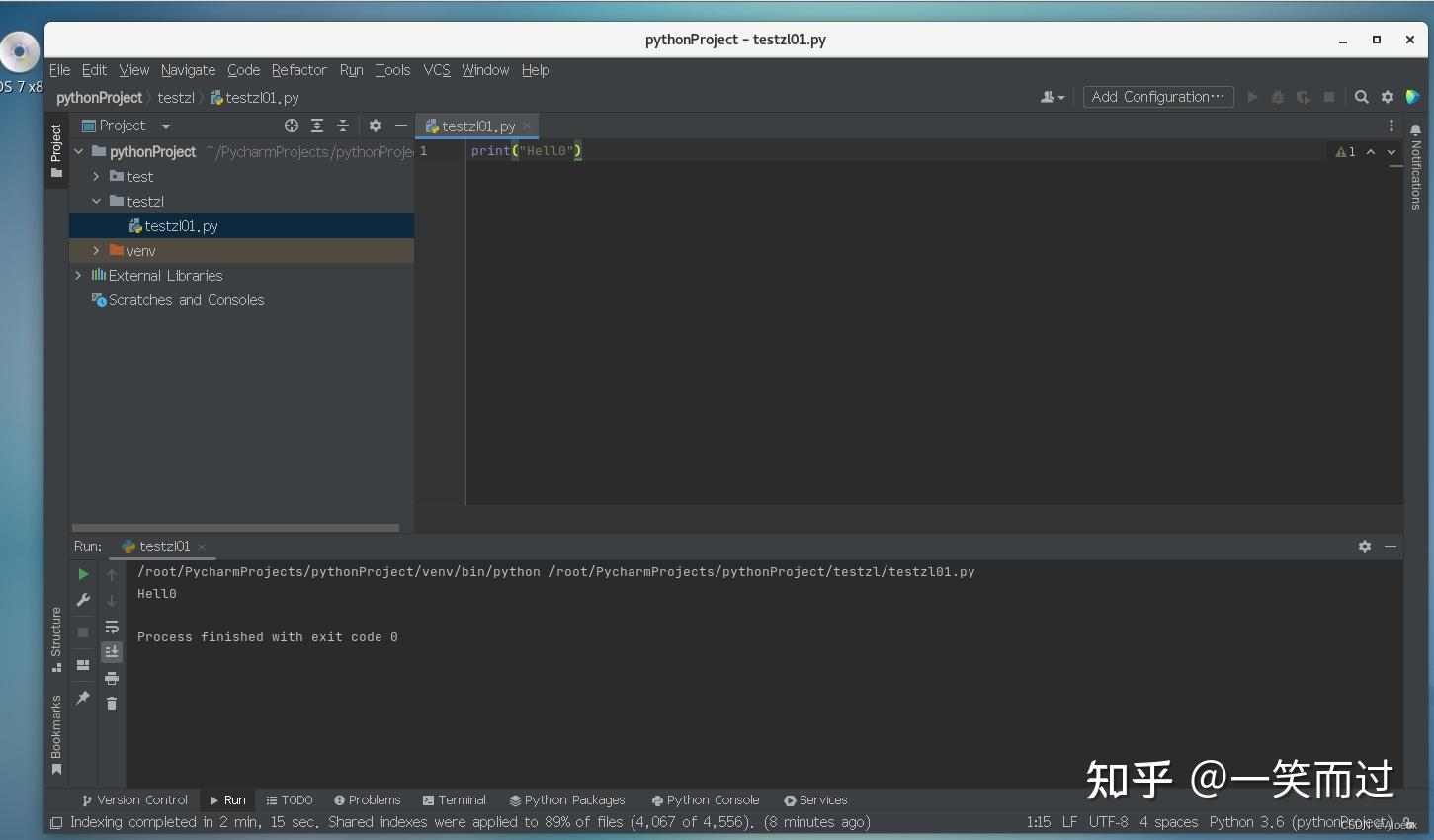
Task: Open IDE Settings via top-right gear icon
Action: [x=1387, y=97]
